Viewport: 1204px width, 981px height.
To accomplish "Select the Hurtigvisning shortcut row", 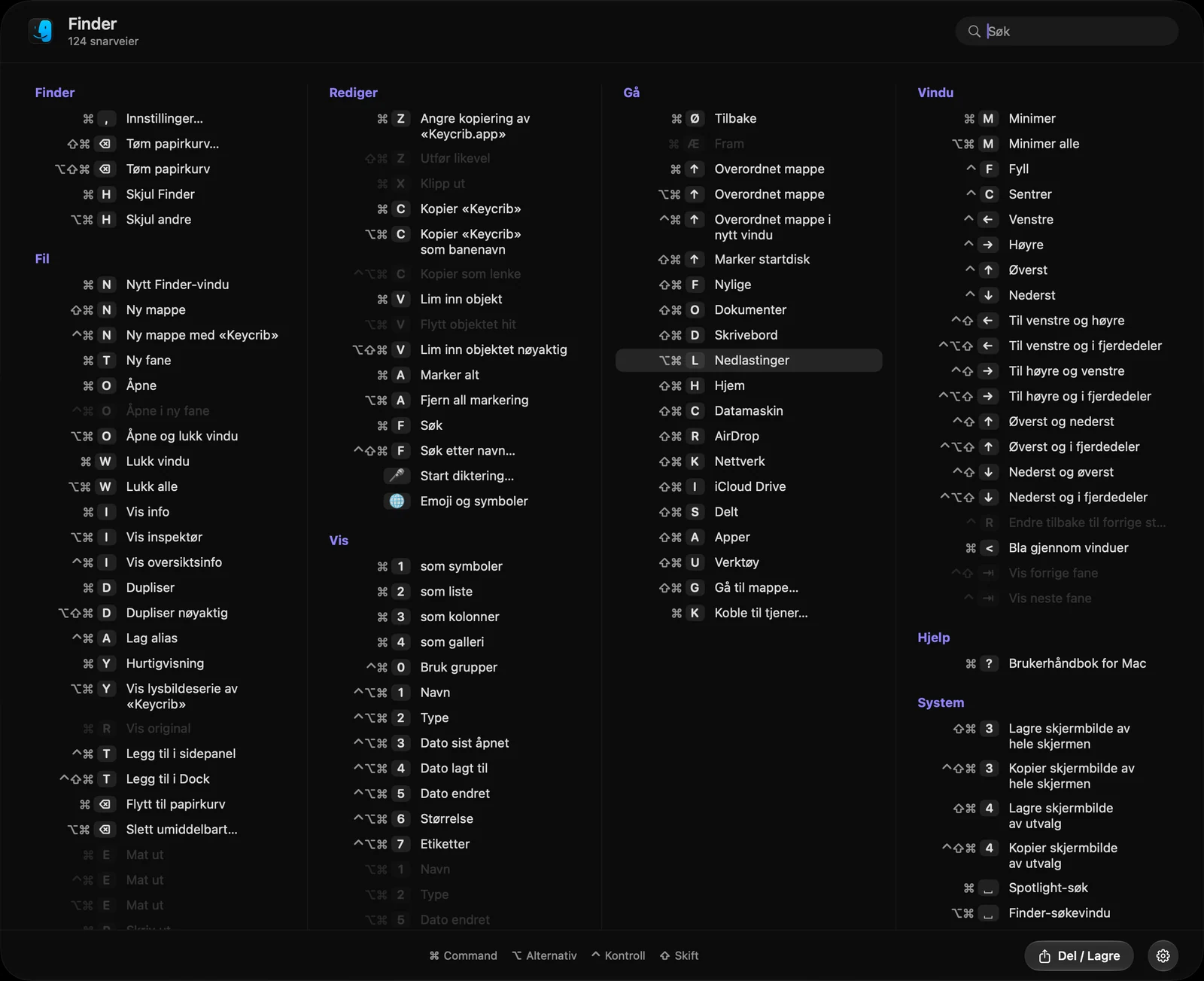I will tap(160, 663).
